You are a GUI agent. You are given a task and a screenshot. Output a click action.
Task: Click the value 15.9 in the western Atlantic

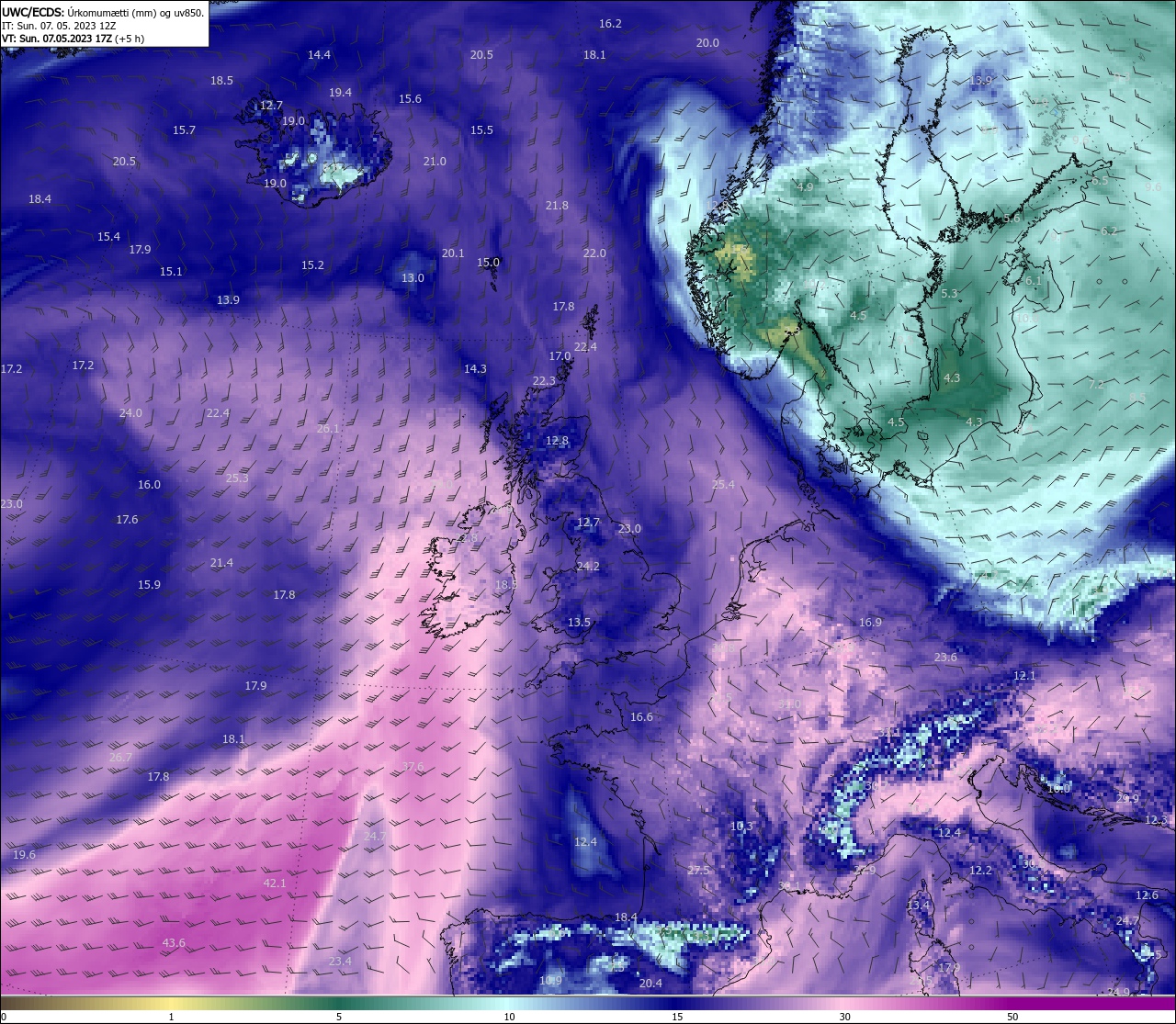pos(149,585)
